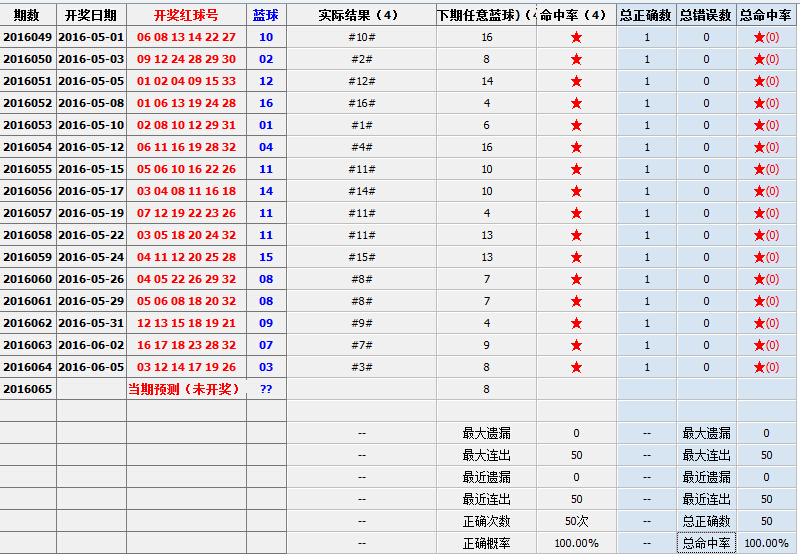
Task: Click blue ball 15 in row 2016059
Action: pyautogui.click(x=266, y=257)
